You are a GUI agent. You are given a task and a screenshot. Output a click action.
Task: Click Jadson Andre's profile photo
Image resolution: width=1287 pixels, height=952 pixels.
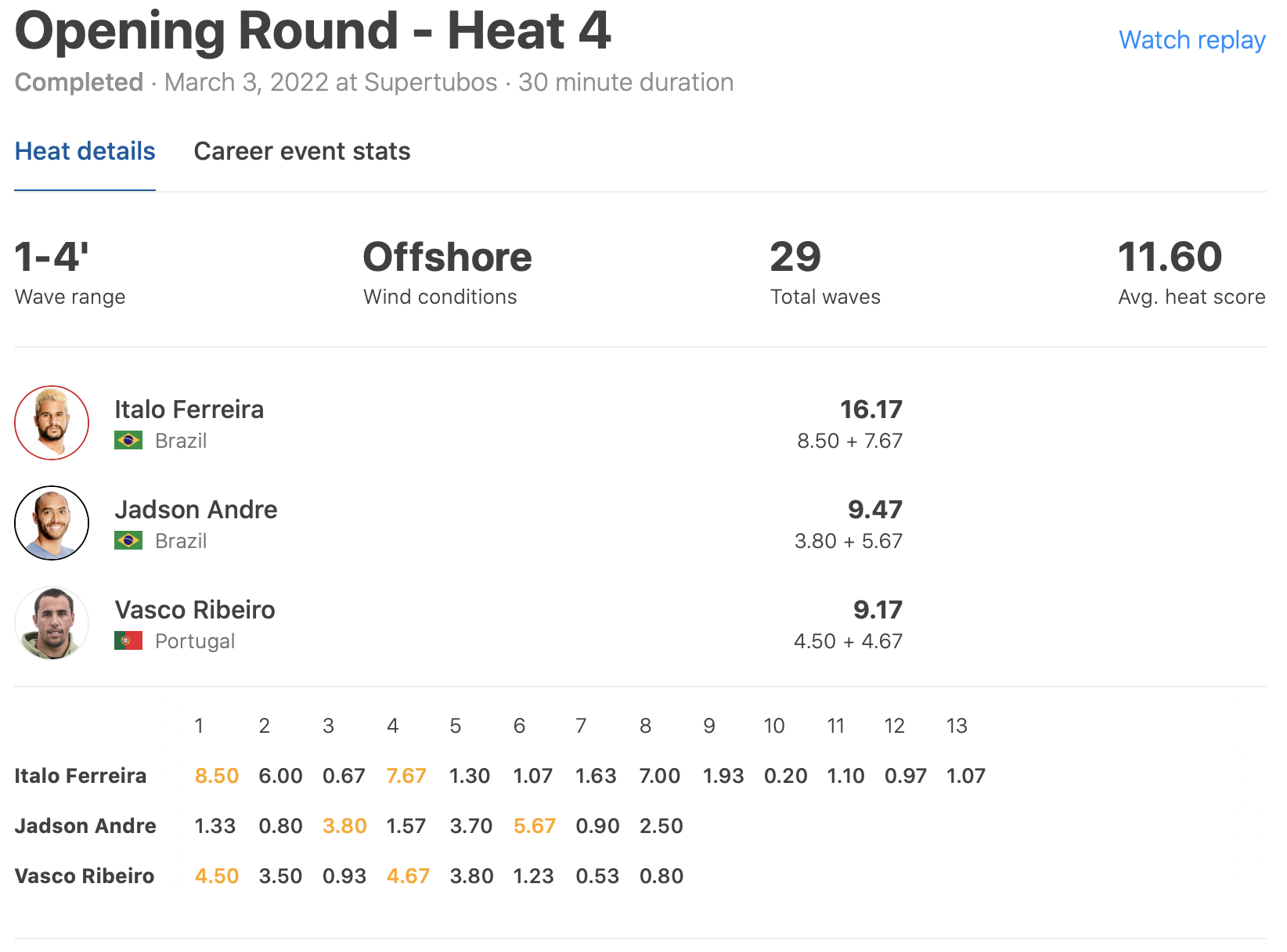52,523
